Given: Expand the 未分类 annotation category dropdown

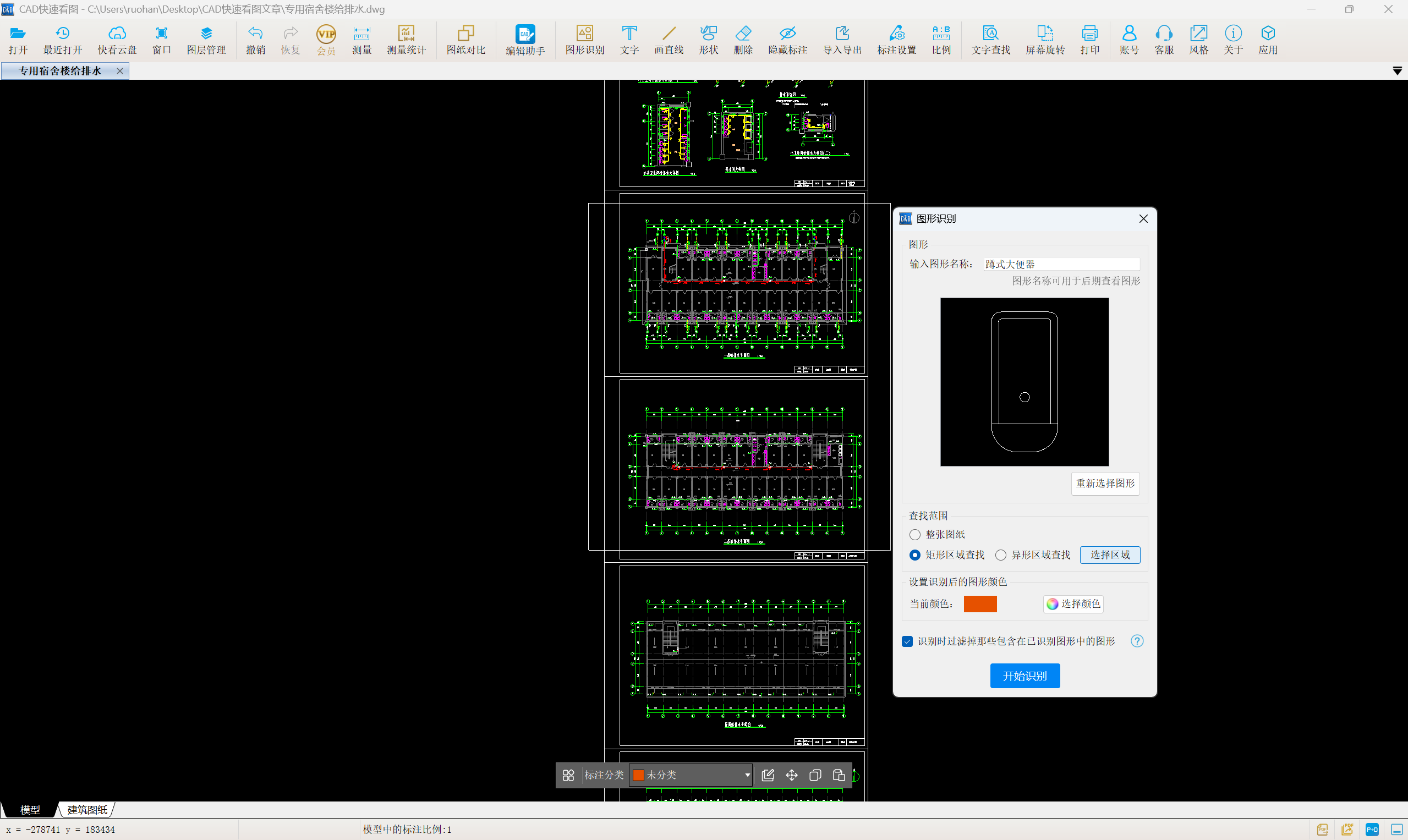Looking at the screenshot, I should [747, 775].
